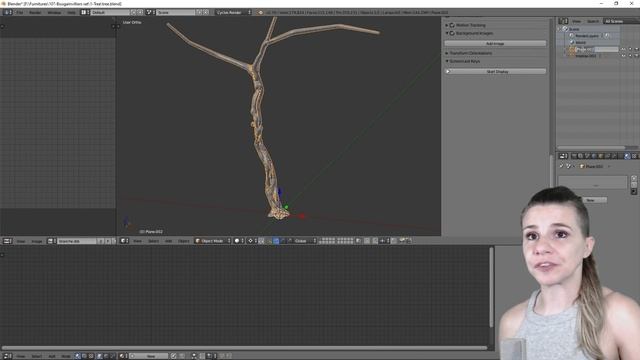Select the translate manipulator arrow icon
Image resolution: width=640 pixels, height=360 pixels.
point(276,241)
